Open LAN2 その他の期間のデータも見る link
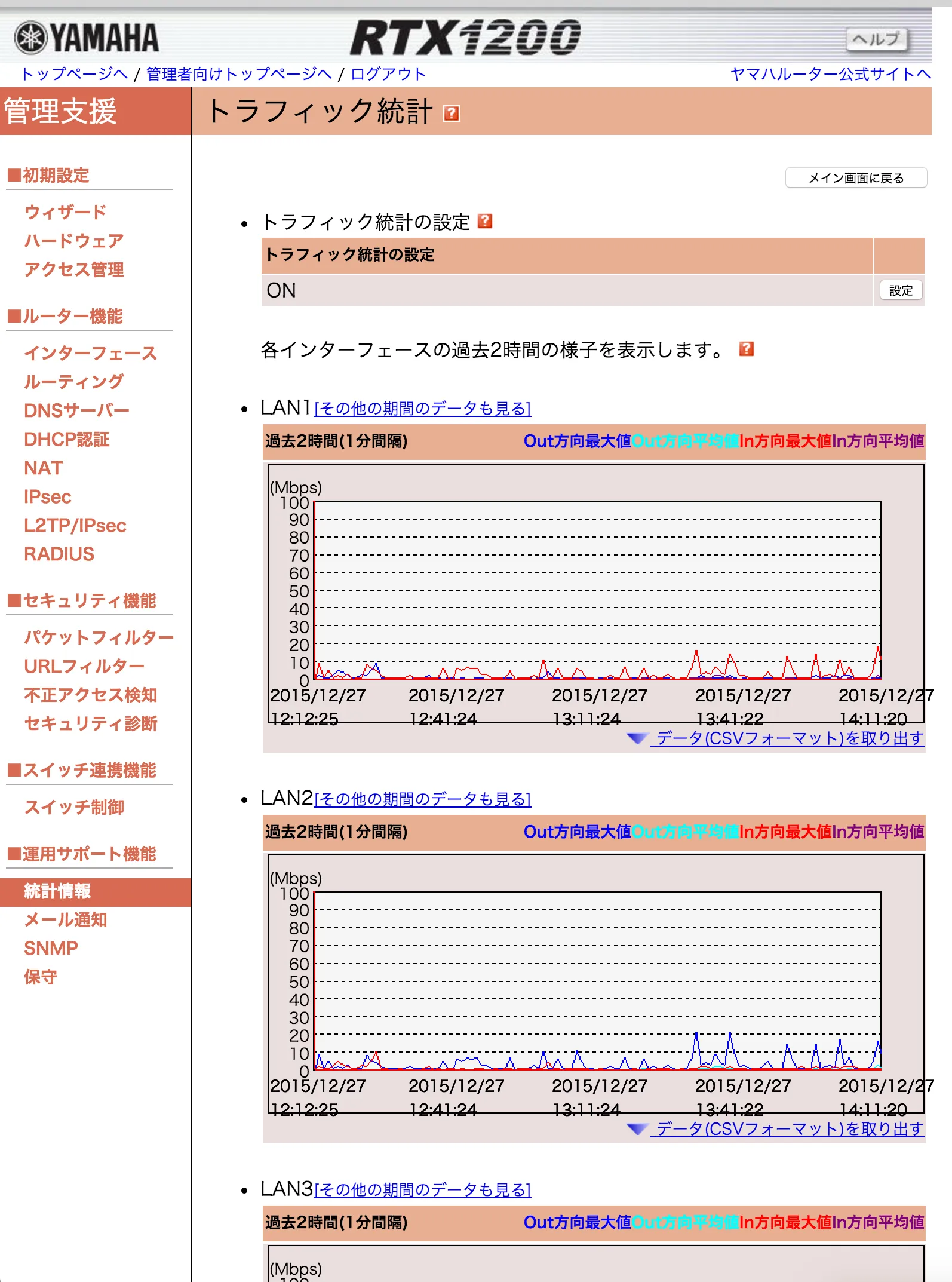952x1282 pixels. (x=422, y=799)
